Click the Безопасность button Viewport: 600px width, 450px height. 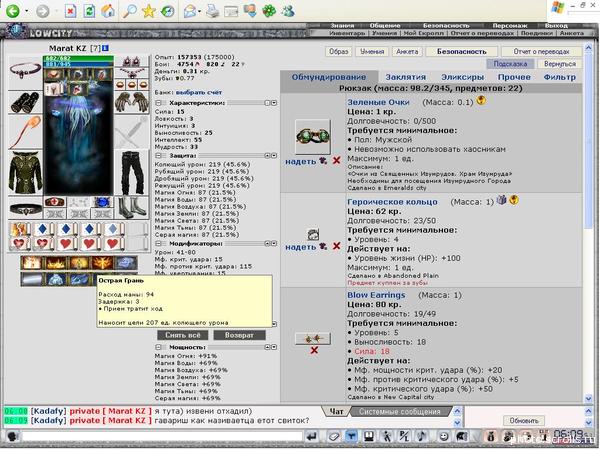pyautogui.click(x=461, y=51)
